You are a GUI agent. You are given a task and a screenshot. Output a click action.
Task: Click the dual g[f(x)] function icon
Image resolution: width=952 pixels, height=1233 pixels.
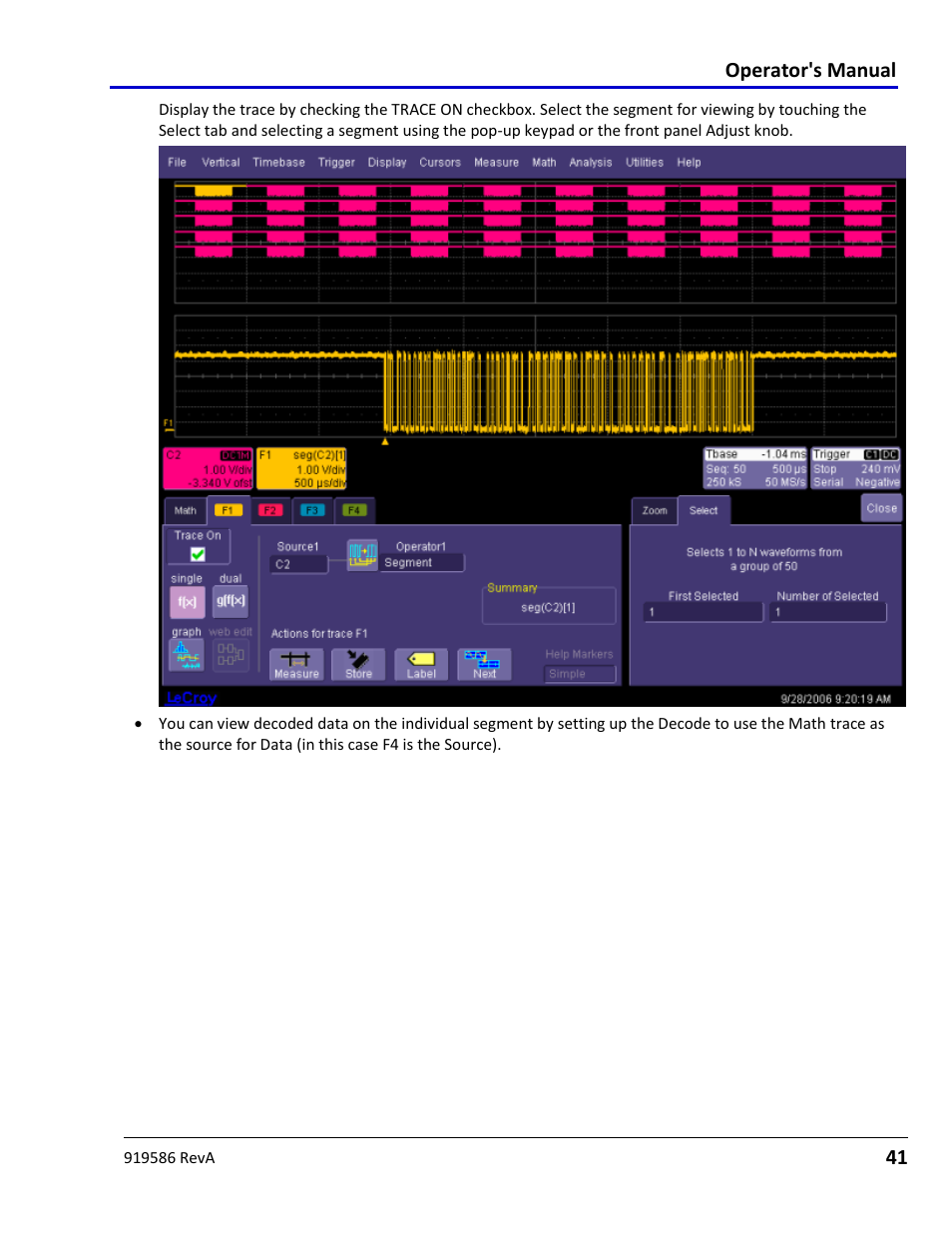pos(231,602)
